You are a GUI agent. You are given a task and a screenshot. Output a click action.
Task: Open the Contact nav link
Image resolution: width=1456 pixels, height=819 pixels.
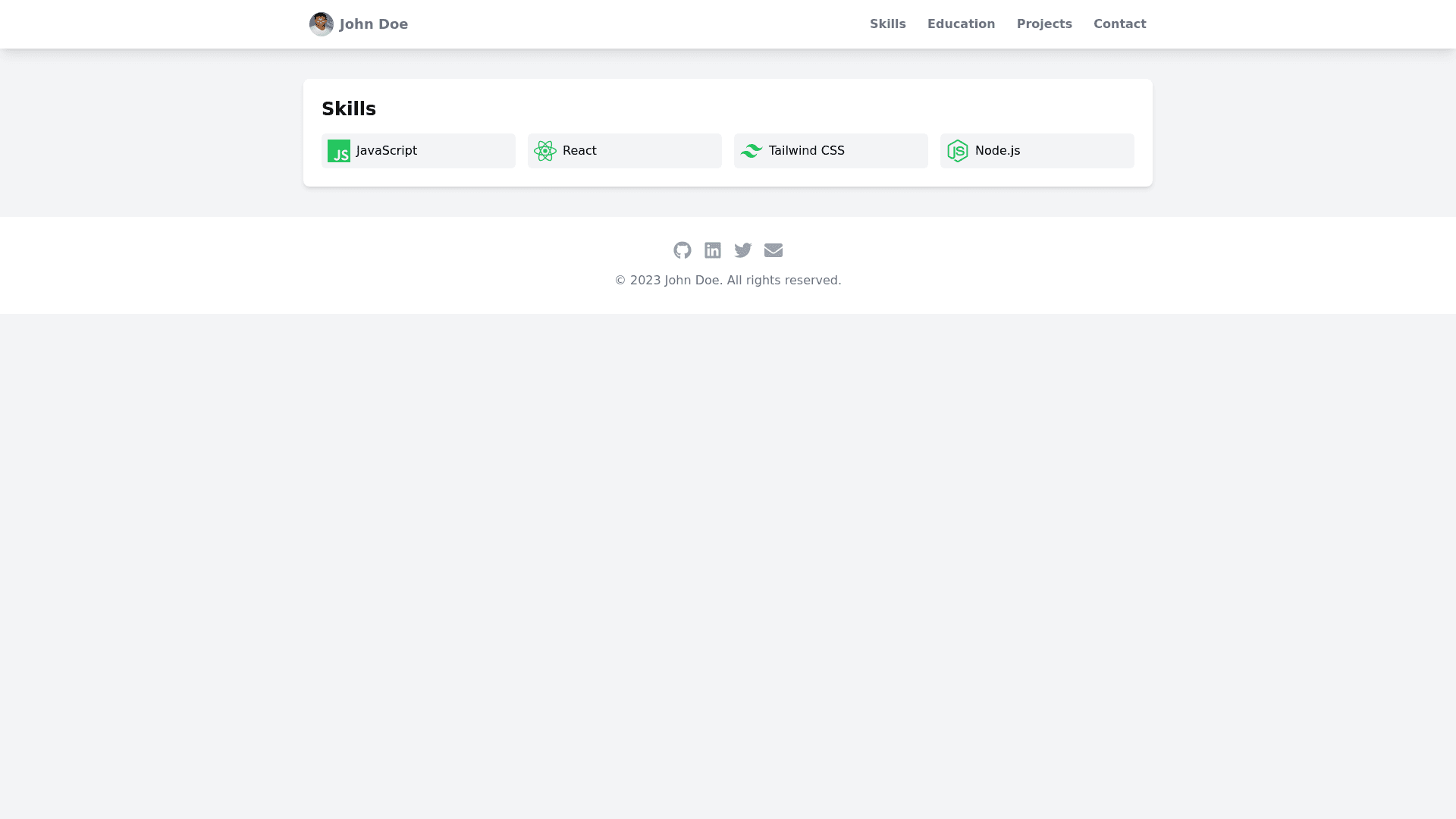pyautogui.click(x=1119, y=24)
